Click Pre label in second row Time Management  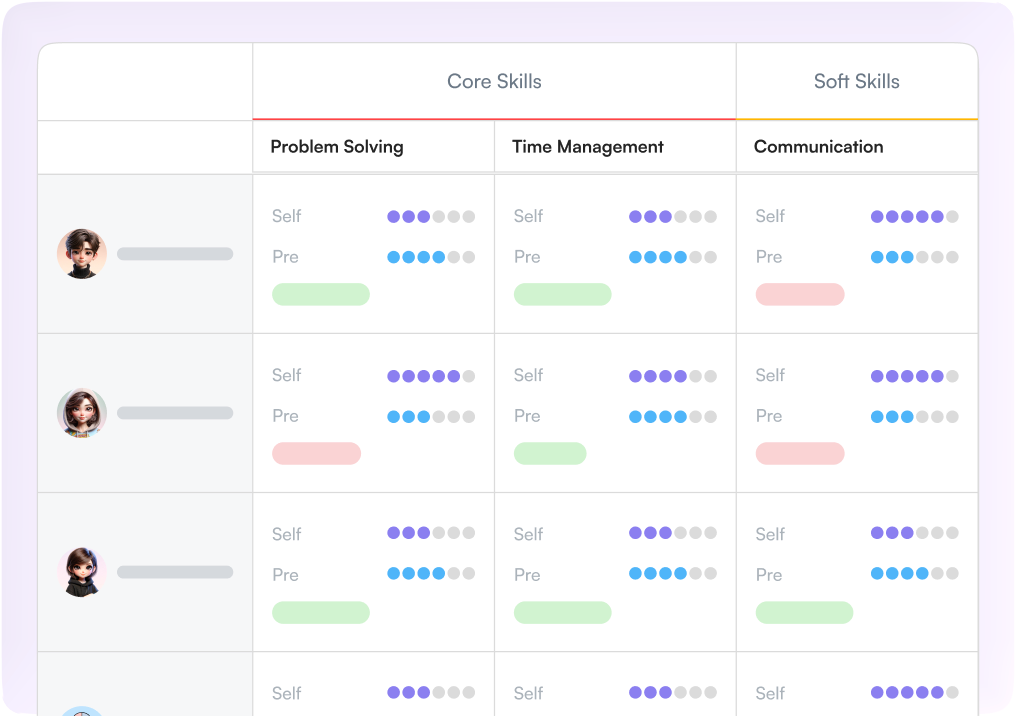click(x=527, y=416)
